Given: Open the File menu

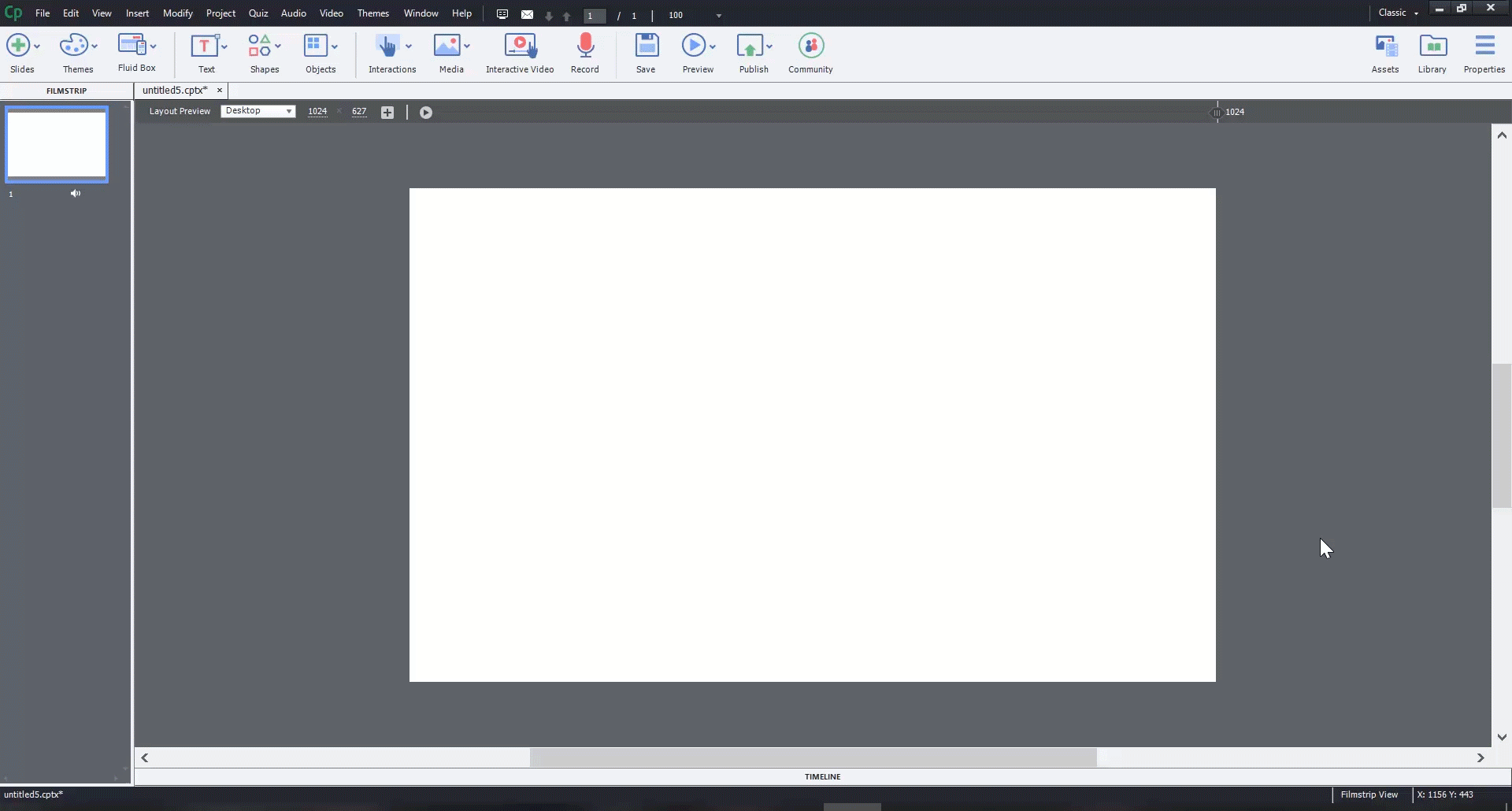Looking at the screenshot, I should coord(43,13).
